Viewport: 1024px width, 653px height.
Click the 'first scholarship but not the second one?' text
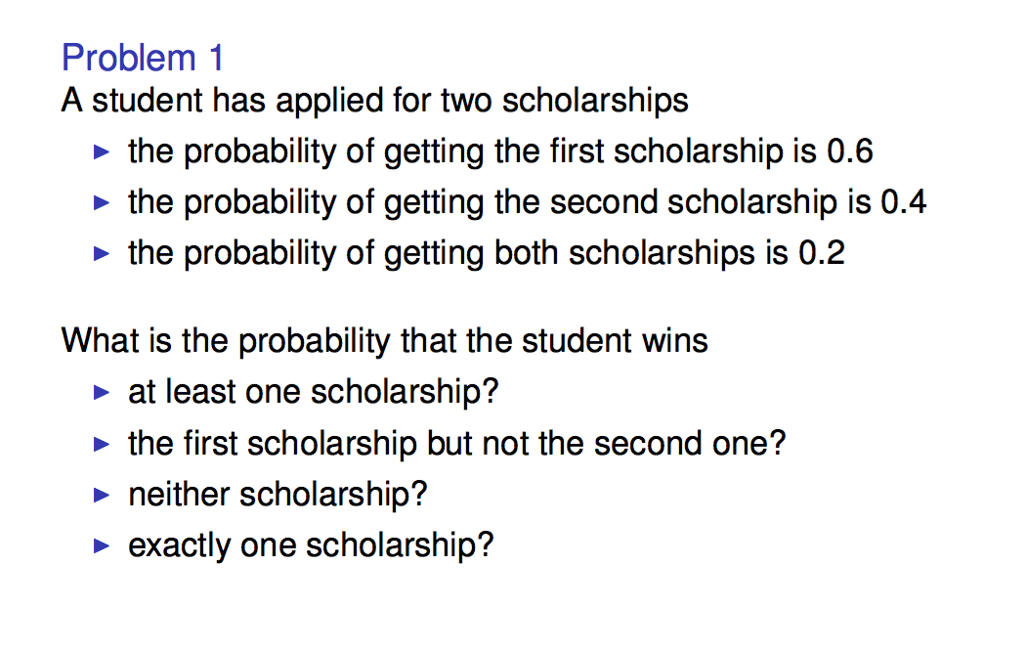(x=457, y=443)
